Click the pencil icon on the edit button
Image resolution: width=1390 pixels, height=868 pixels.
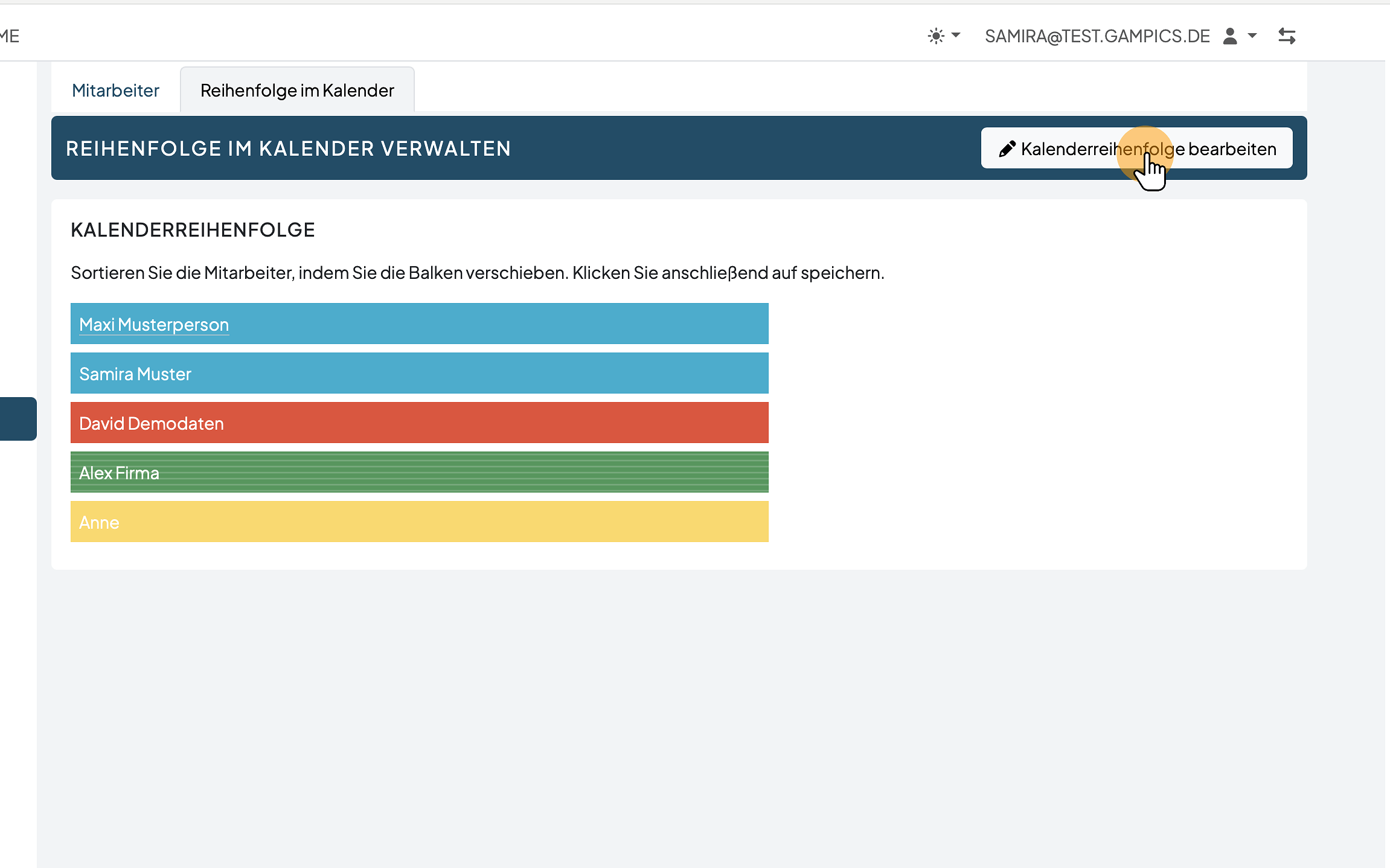tap(1007, 149)
